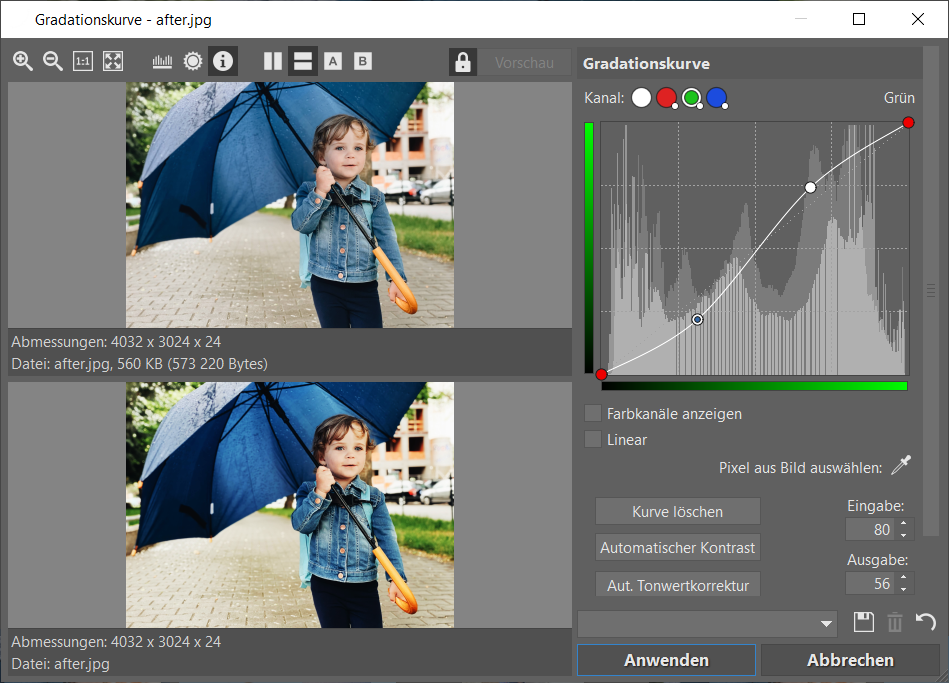Screen dimensions: 949x683
Task: Increase the Eingabe value with up arrow
Action: tap(904, 523)
